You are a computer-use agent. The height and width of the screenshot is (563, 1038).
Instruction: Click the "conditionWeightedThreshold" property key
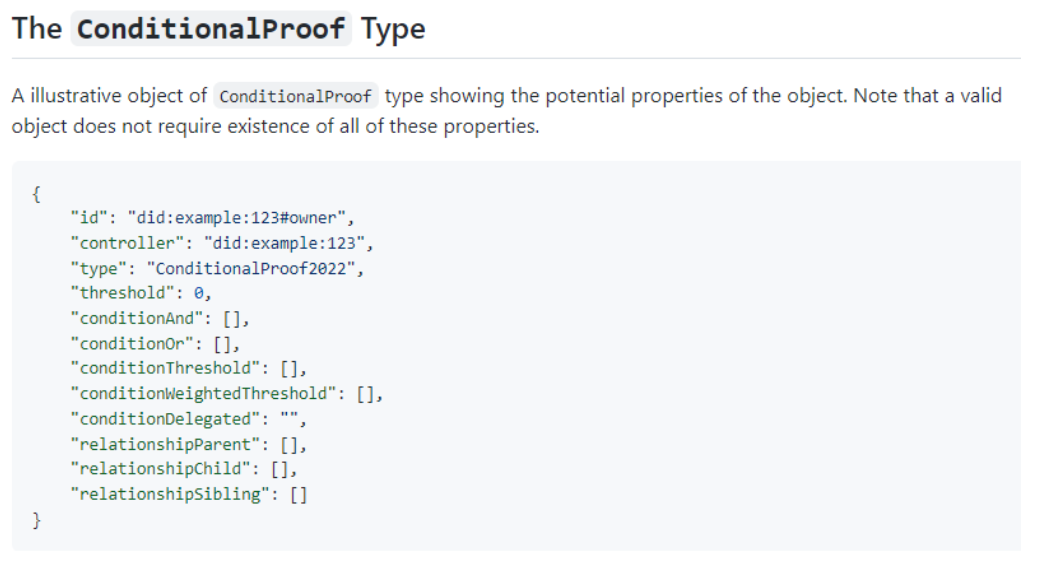203,393
